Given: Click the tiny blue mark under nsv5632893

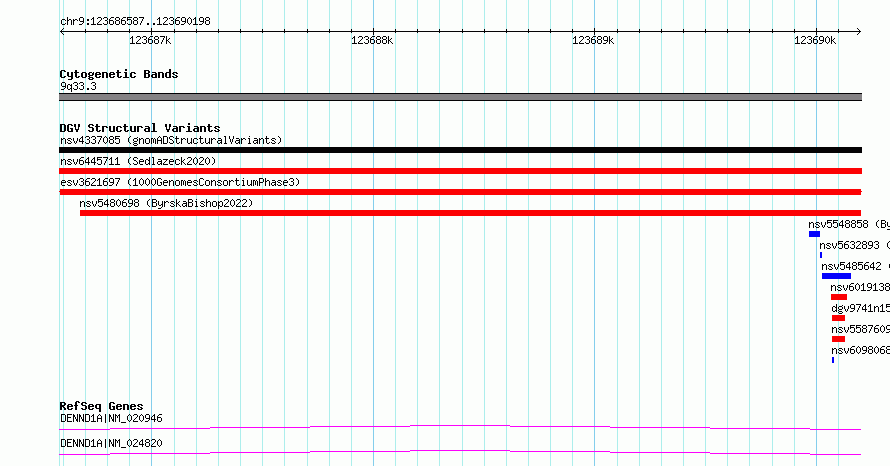Looking at the screenshot, I should tap(821, 255).
